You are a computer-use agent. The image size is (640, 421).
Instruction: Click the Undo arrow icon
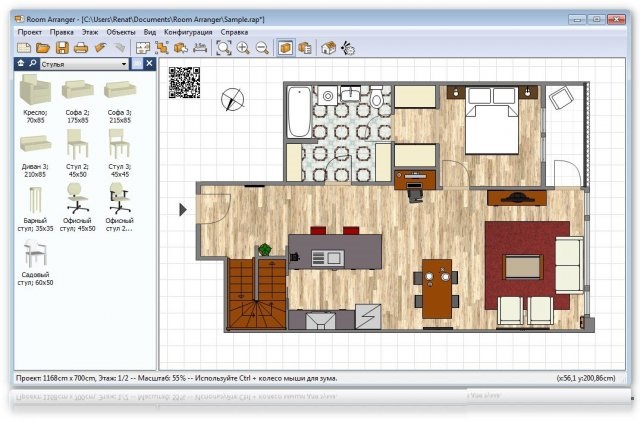pyautogui.click(x=100, y=48)
